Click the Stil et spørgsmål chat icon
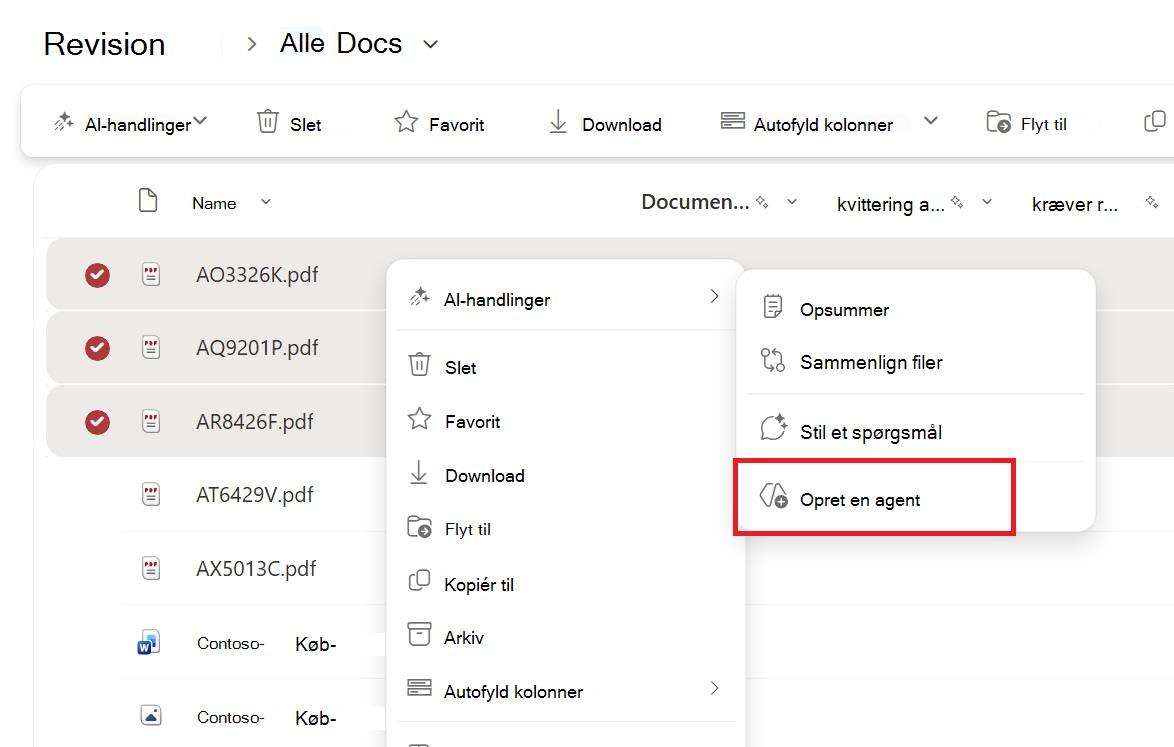1174x747 pixels. pyautogui.click(x=773, y=427)
